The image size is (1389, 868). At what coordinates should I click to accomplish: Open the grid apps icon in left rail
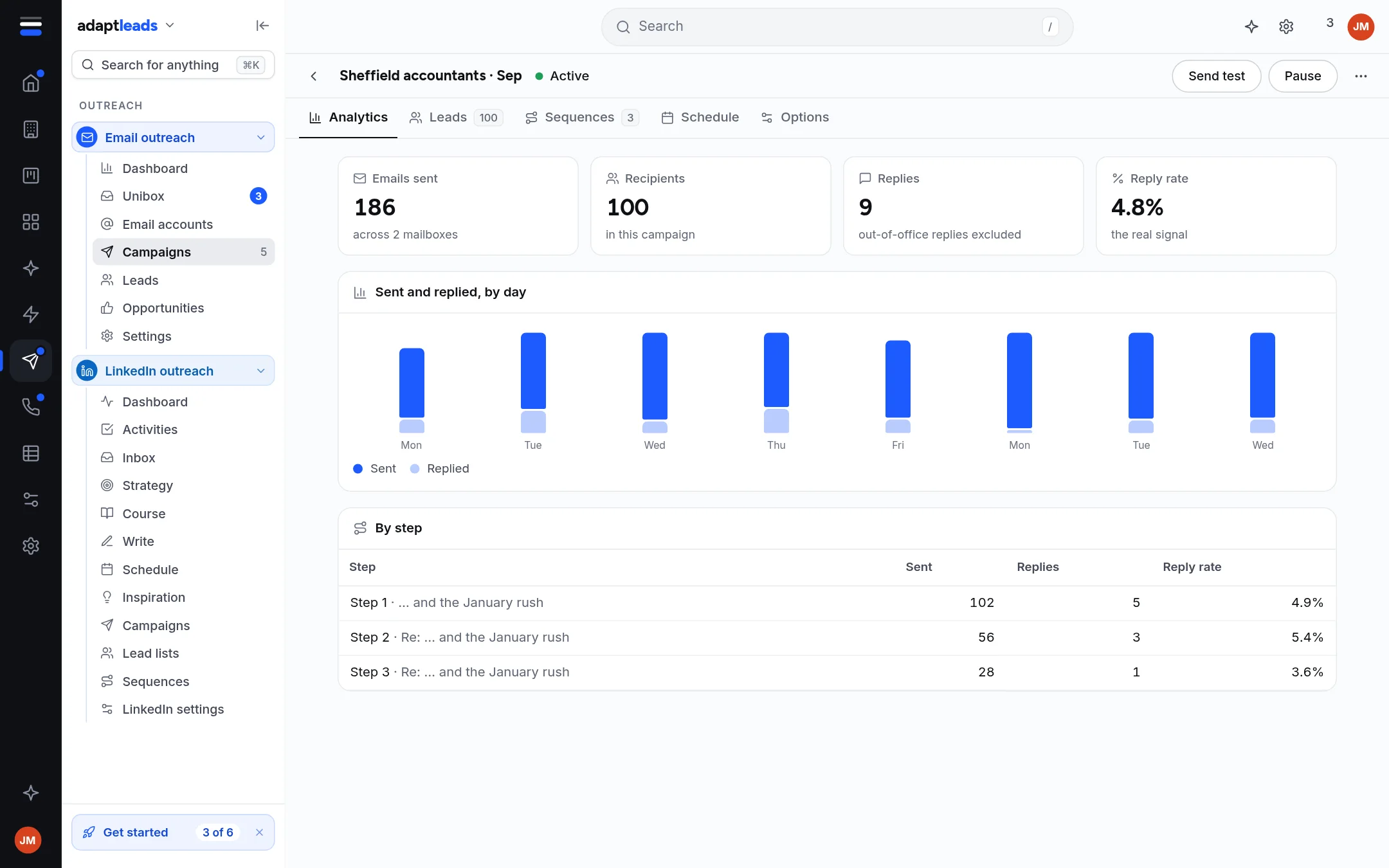31,222
